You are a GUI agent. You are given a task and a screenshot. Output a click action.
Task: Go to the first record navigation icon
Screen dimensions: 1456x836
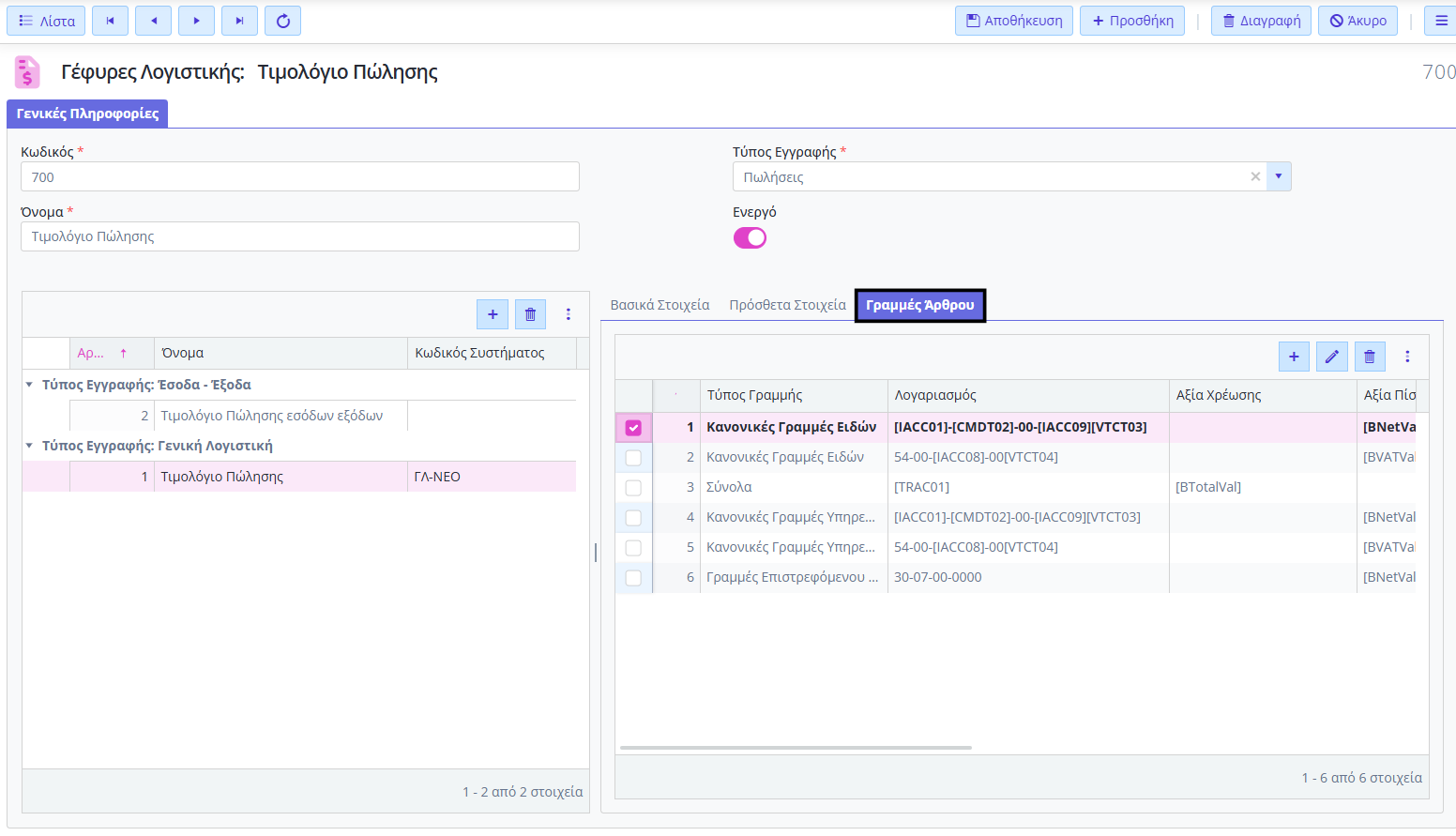[x=110, y=21]
